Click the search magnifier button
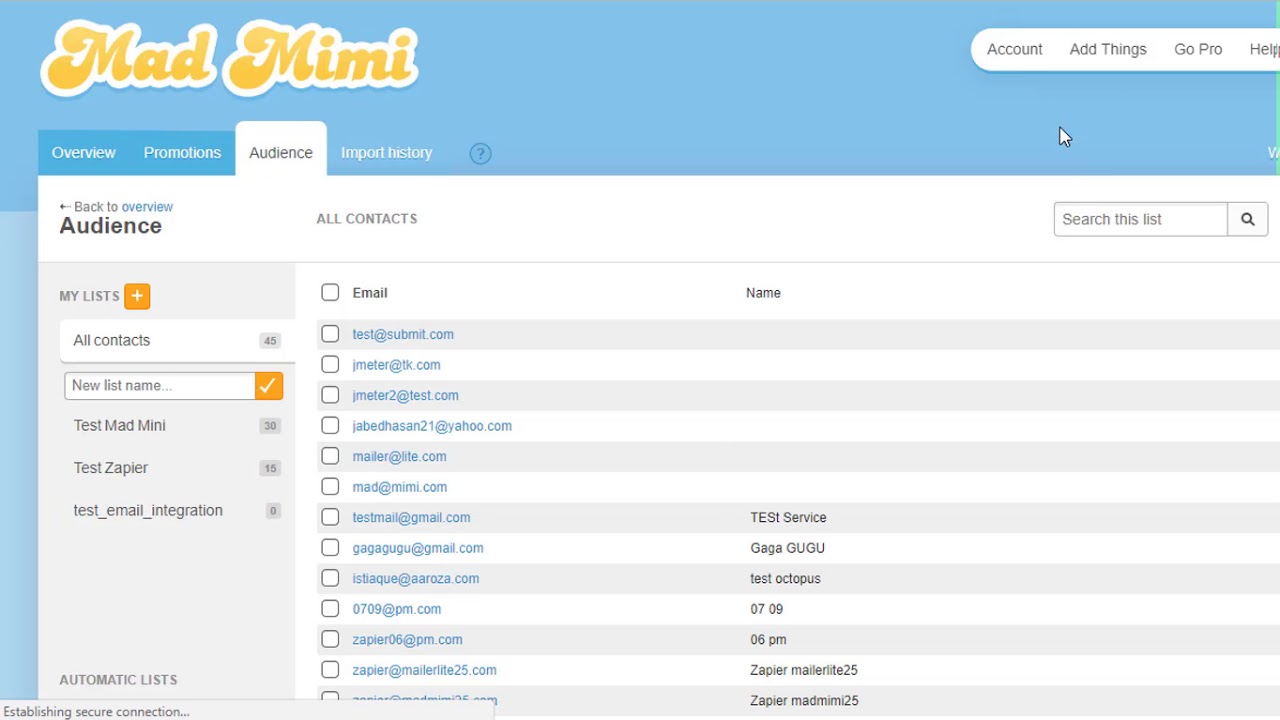1280x720 pixels. coord(1248,219)
